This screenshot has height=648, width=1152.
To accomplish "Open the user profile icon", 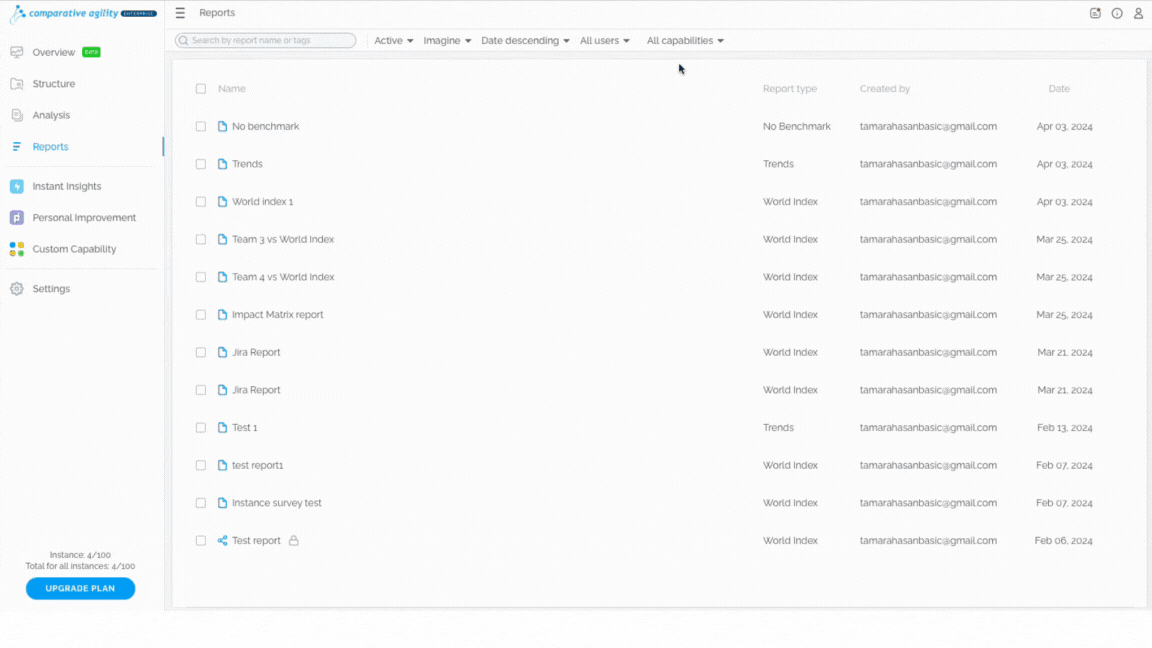I will (1138, 13).
